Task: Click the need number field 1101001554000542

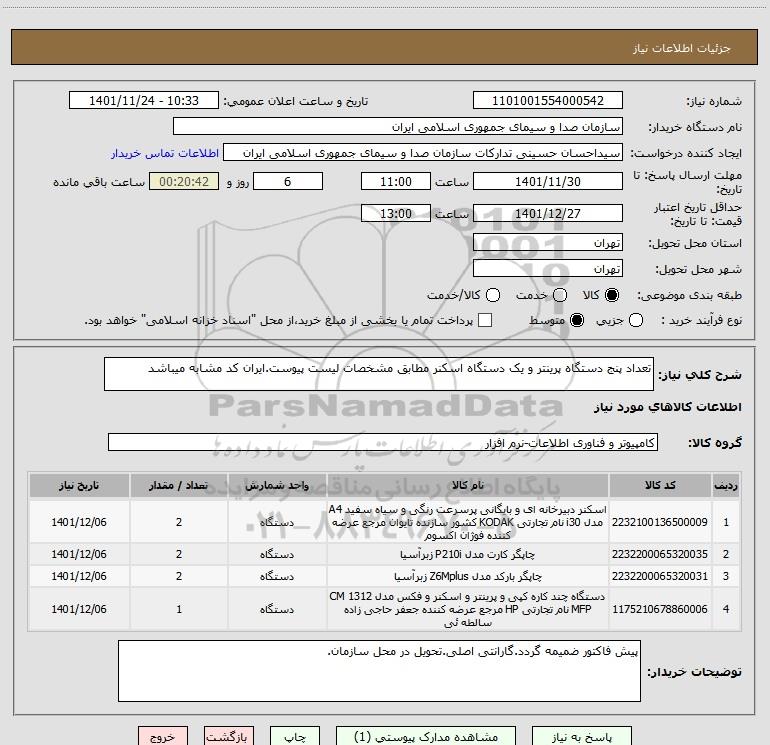Action: tap(548, 101)
